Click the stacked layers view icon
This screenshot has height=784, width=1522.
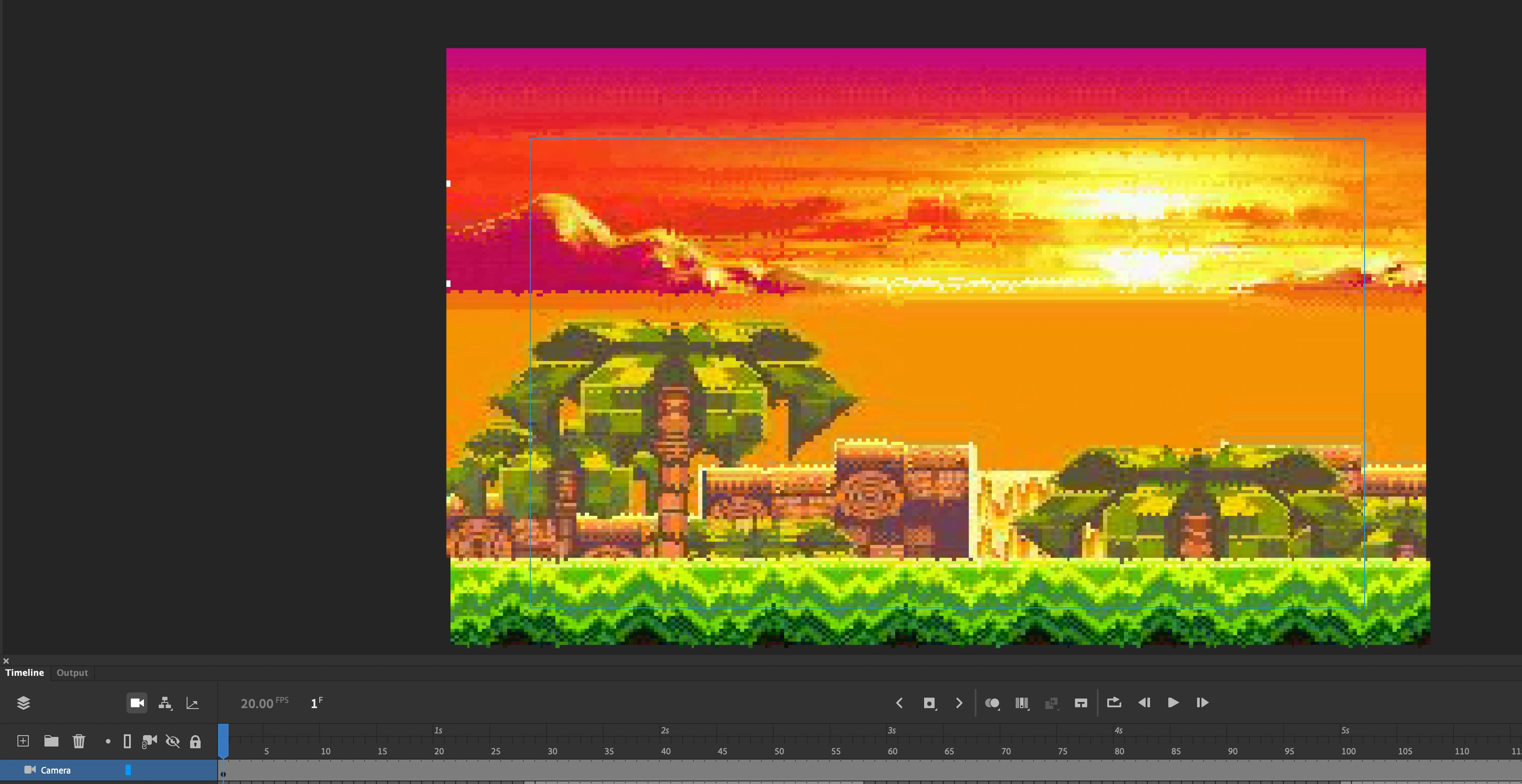pos(23,702)
